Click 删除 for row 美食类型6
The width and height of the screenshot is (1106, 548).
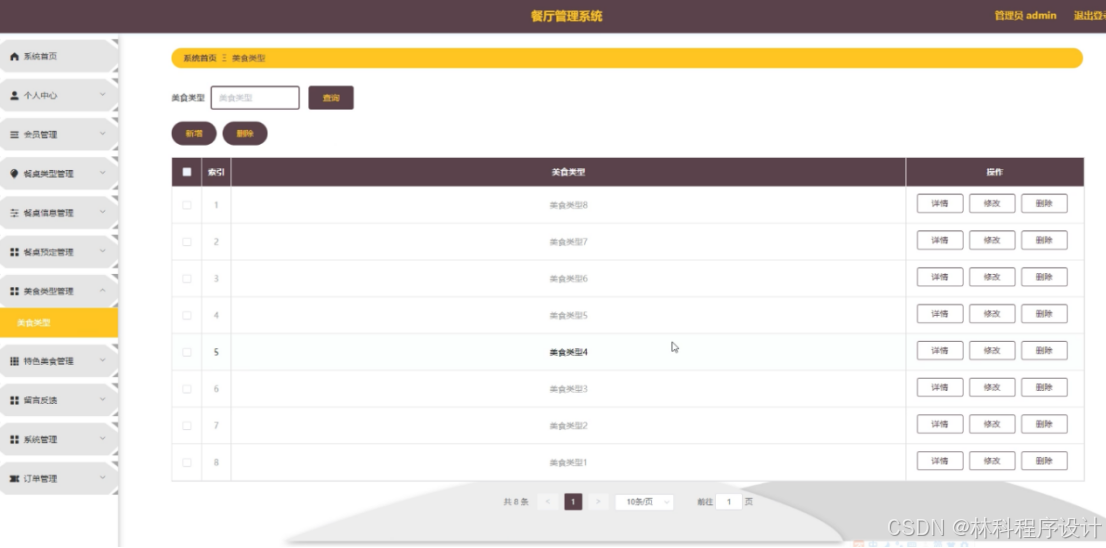[1044, 277]
